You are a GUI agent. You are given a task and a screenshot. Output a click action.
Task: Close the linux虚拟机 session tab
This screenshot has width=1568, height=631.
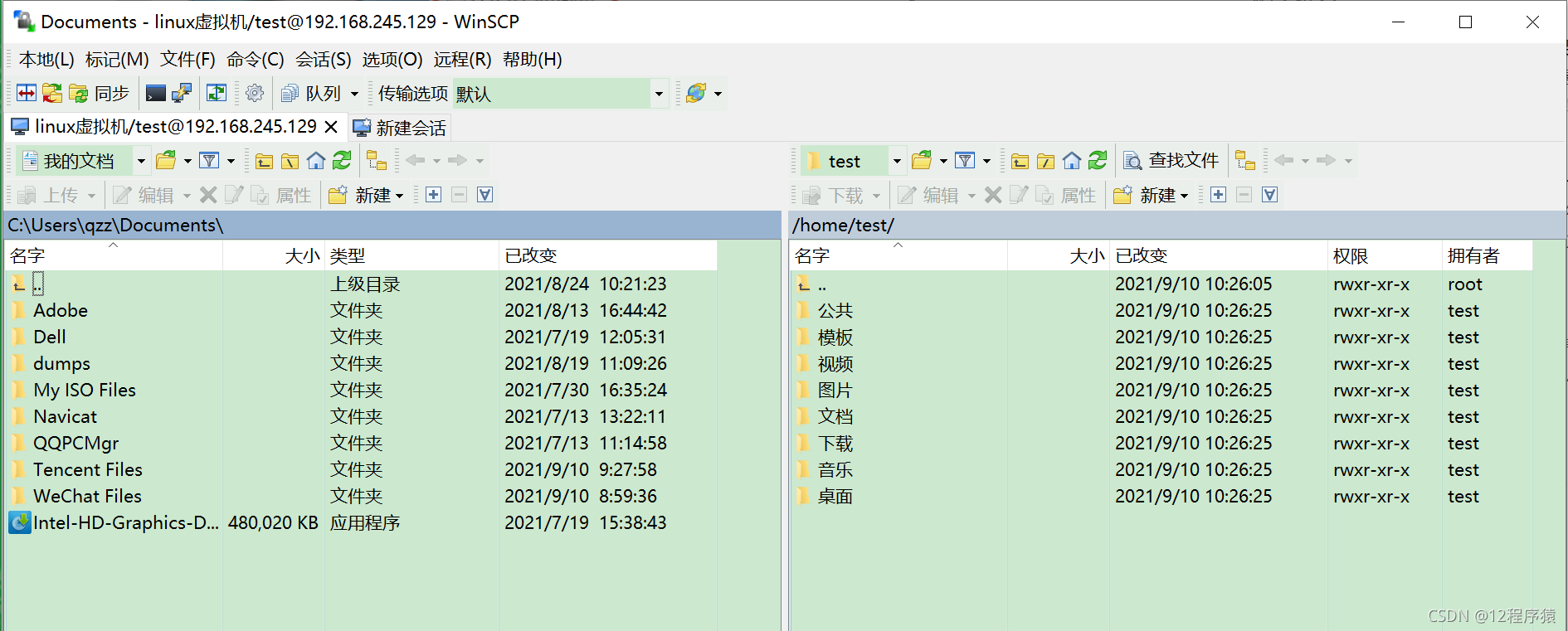331,127
